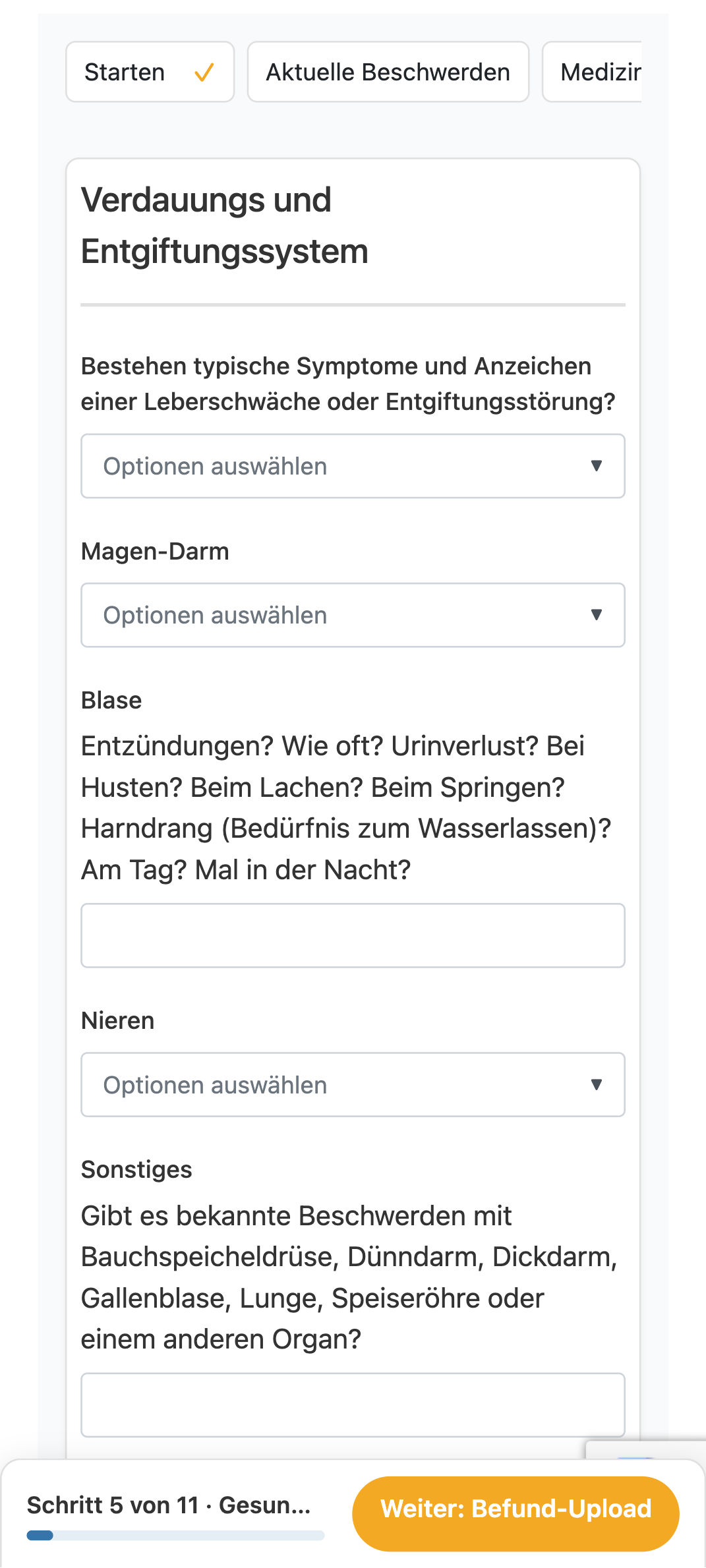Click the Blase field label

click(x=111, y=701)
